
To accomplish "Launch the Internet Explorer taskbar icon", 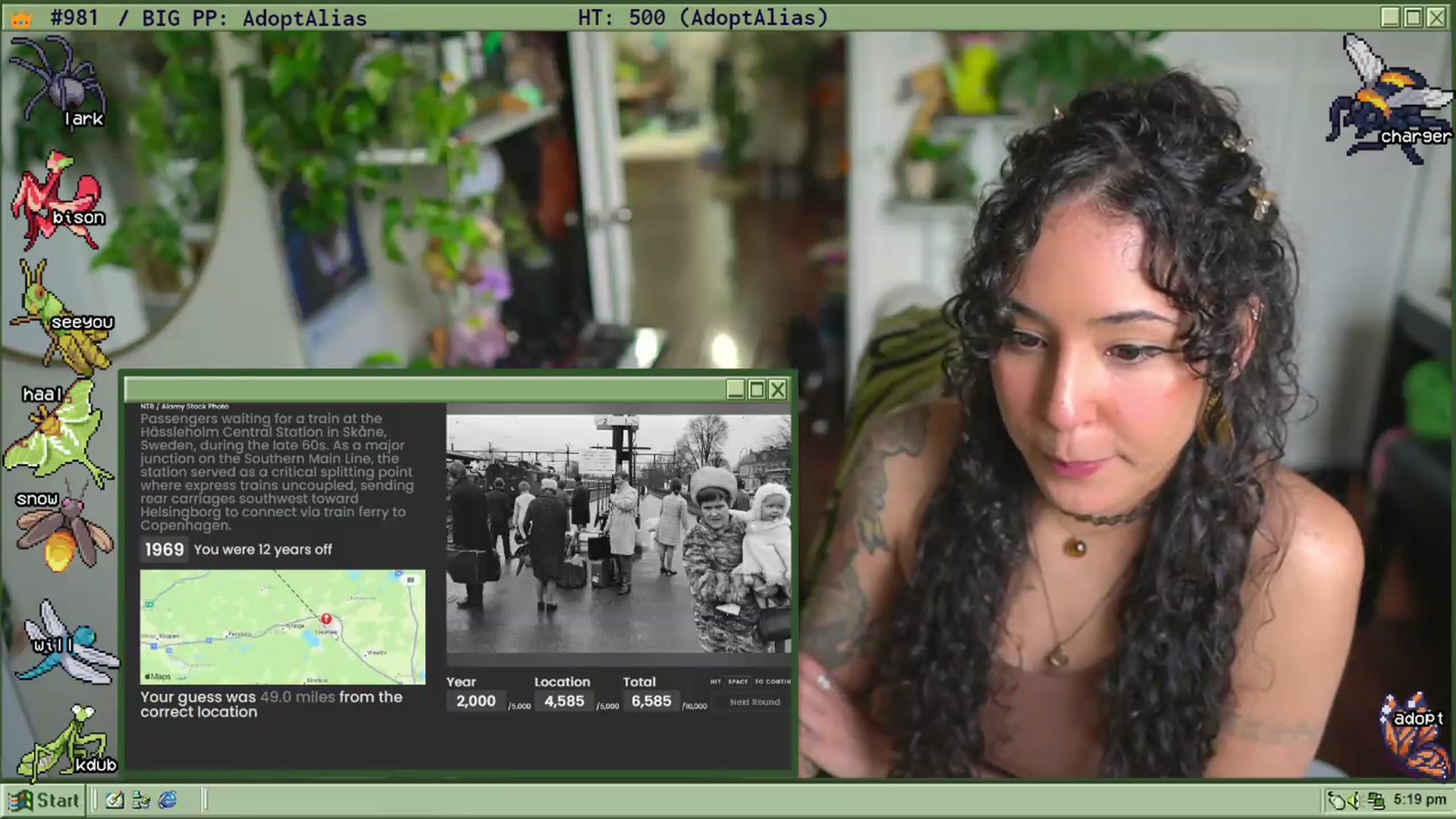I will (168, 800).
